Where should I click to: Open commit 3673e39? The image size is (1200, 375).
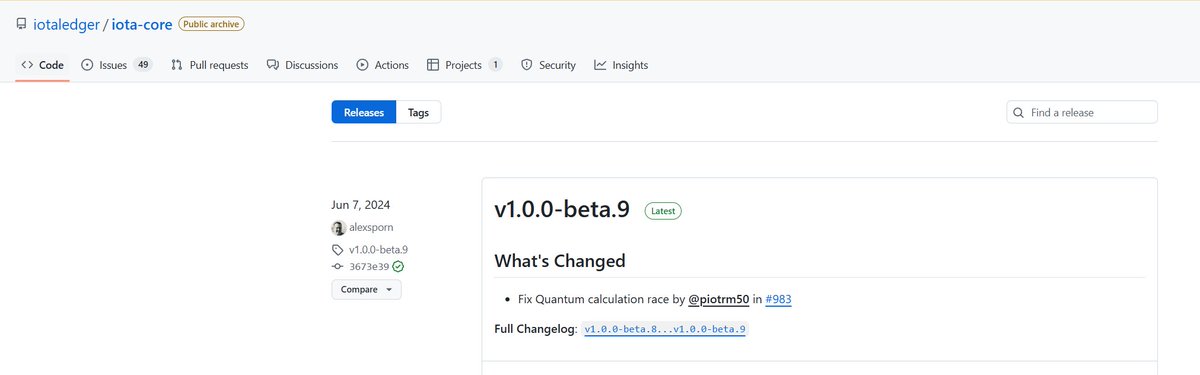(368, 267)
